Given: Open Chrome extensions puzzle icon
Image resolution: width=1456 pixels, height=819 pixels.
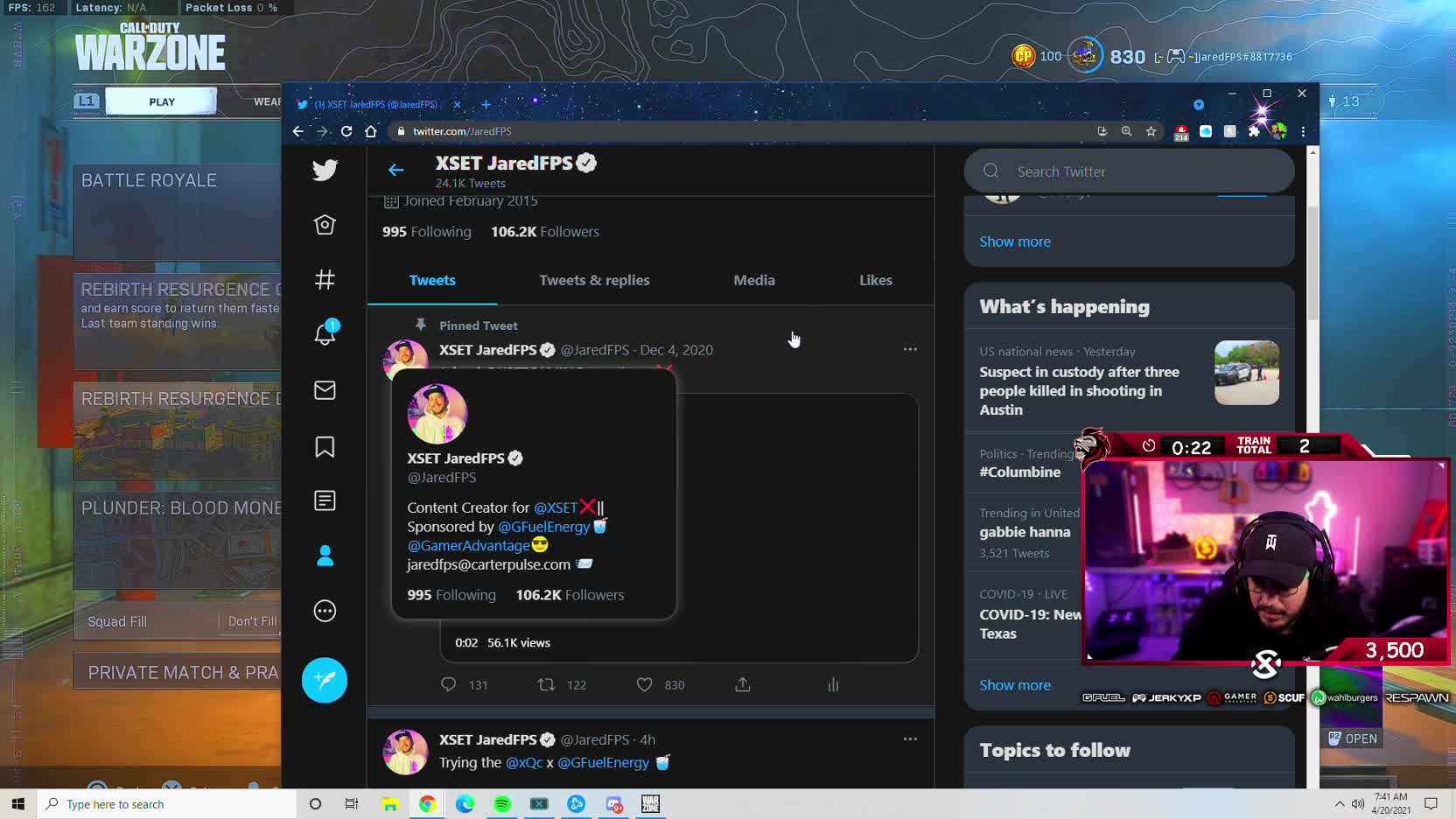Looking at the screenshot, I should 1254,131.
